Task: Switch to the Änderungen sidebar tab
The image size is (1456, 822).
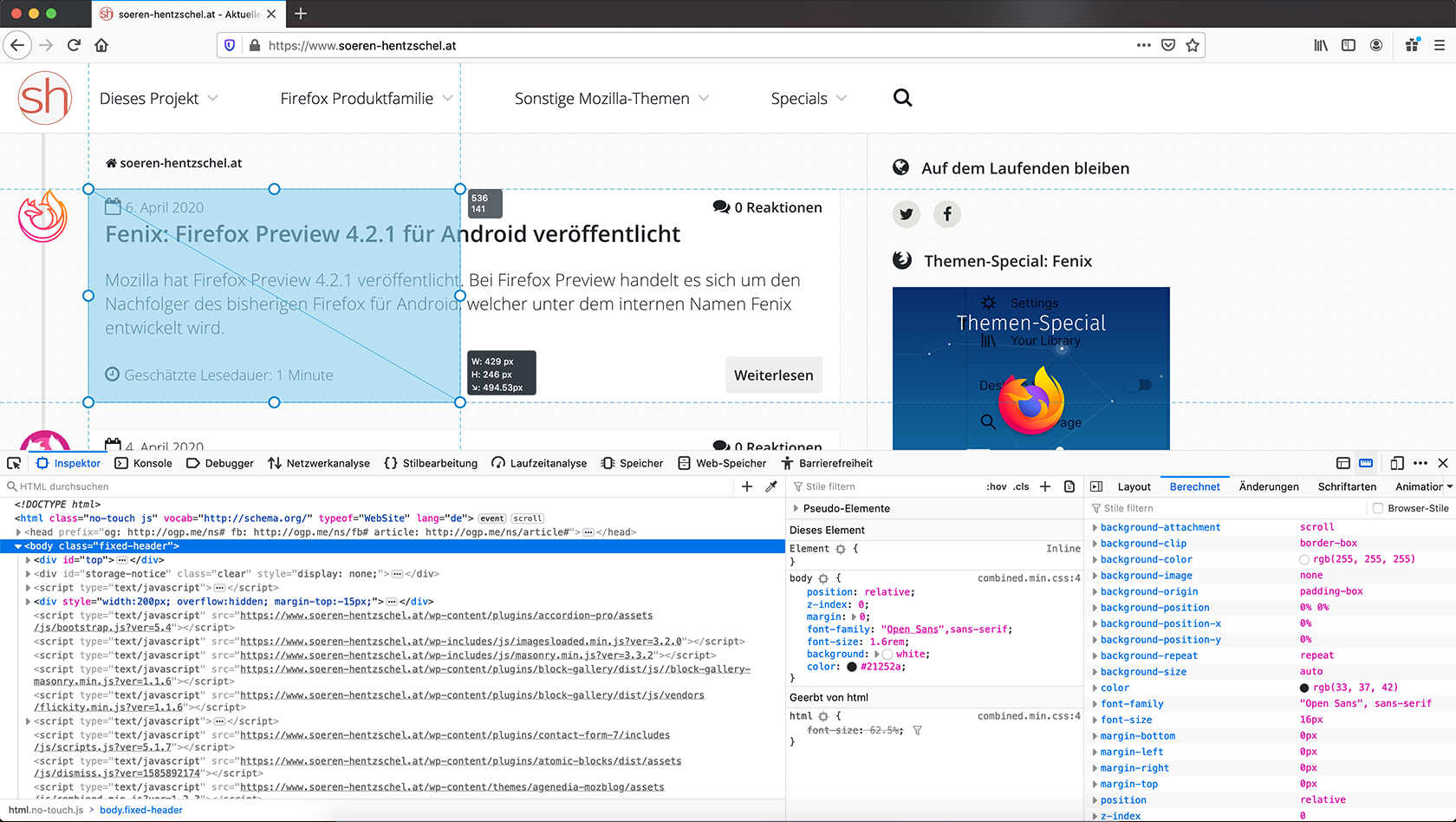Action: pyautogui.click(x=1269, y=486)
